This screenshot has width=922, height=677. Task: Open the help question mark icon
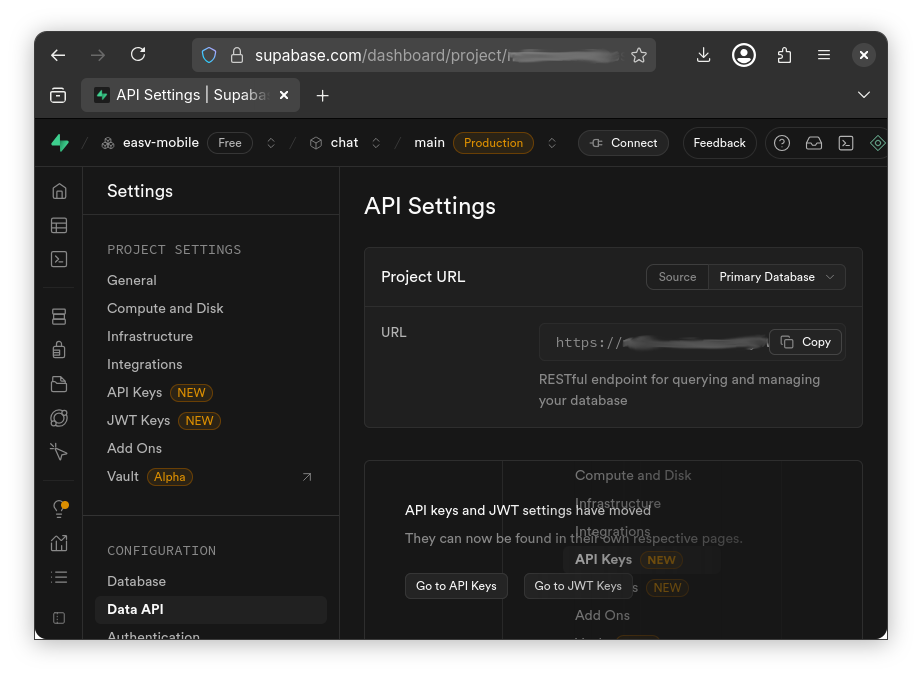[781, 143]
